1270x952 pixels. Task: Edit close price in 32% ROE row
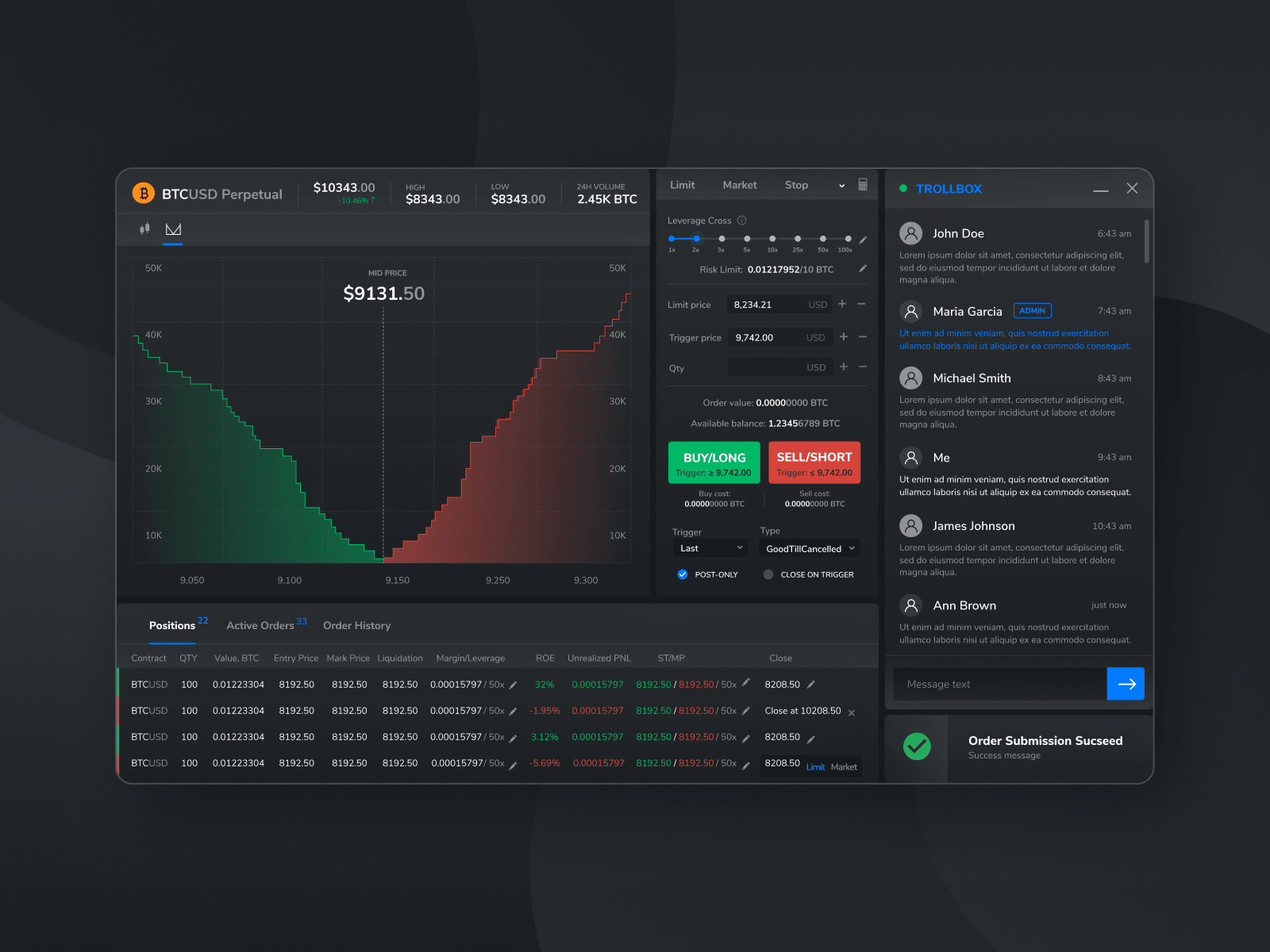pos(811,685)
